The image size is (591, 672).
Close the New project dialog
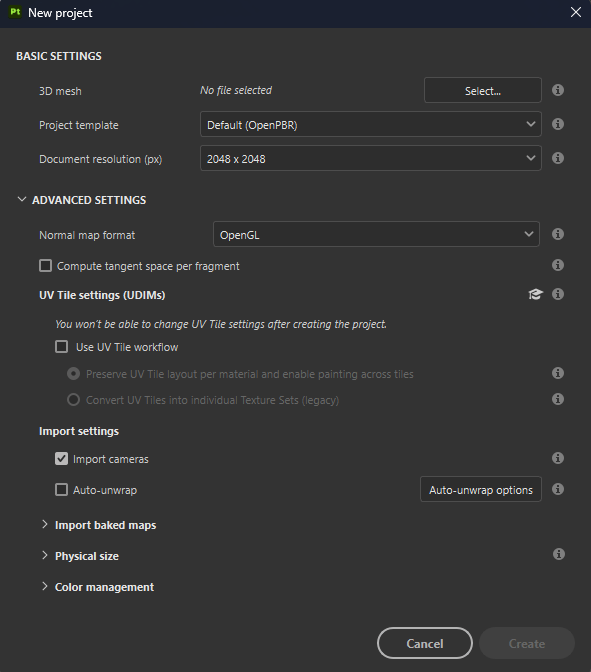(x=576, y=12)
